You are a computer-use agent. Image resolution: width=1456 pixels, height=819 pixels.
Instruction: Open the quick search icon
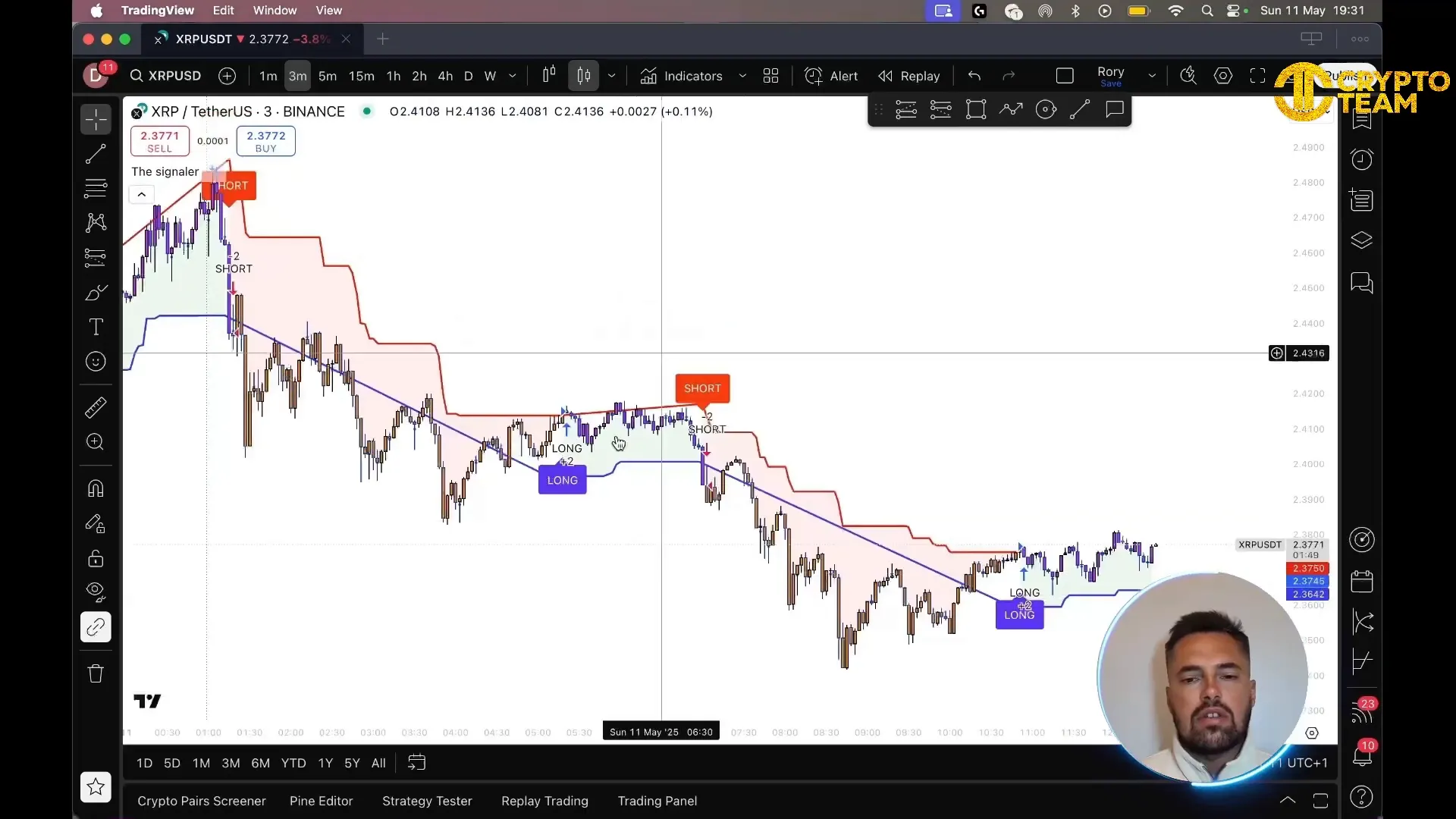point(1188,76)
